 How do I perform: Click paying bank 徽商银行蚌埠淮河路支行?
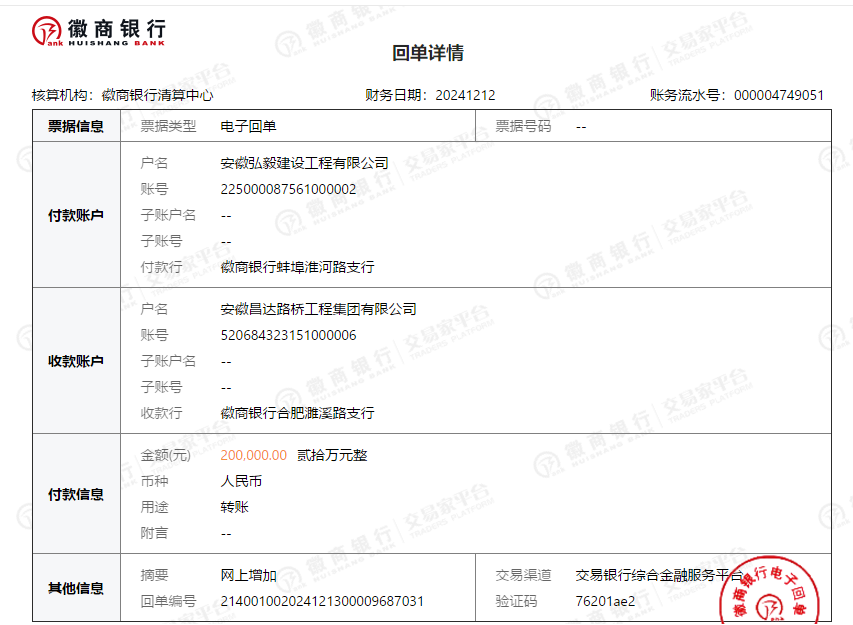pos(297,267)
